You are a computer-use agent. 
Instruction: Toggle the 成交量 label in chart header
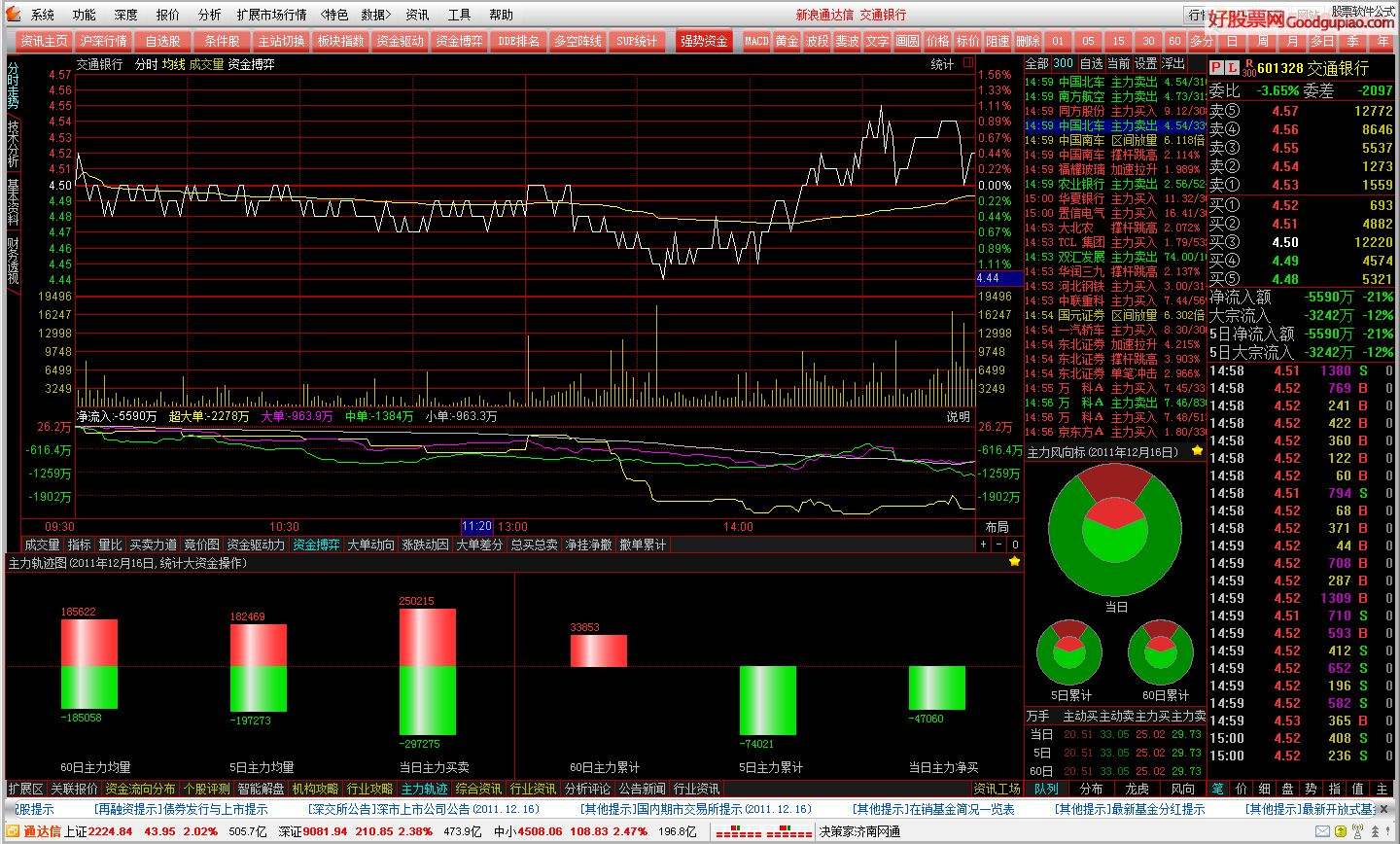click(x=206, y=64)
